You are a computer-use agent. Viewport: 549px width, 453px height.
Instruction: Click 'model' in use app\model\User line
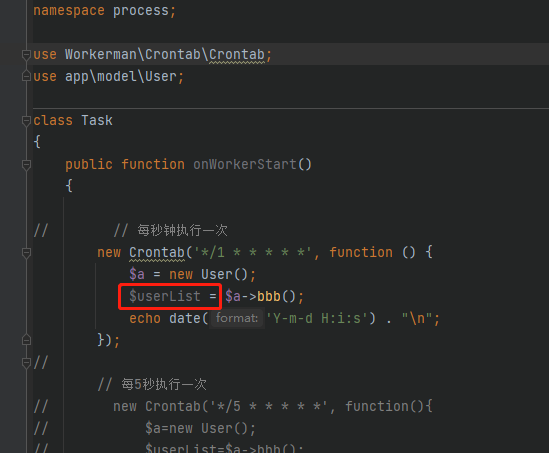tap(117, 77)
